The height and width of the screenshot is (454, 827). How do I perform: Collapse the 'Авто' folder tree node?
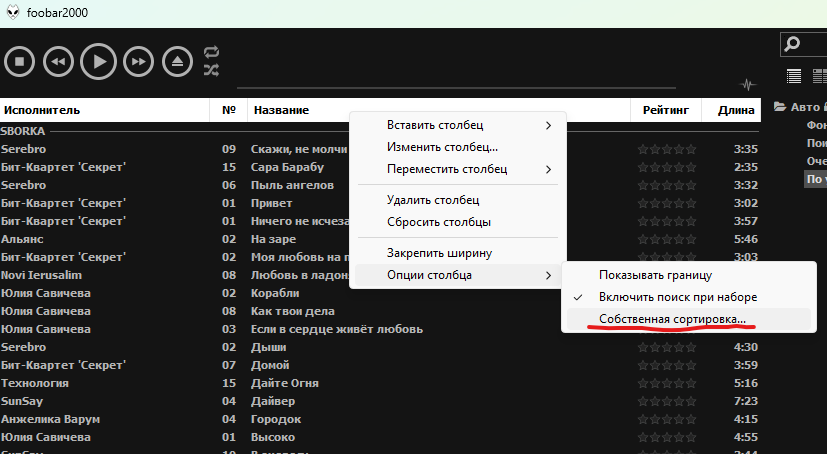pyautogui.click(x=780, y=108)
